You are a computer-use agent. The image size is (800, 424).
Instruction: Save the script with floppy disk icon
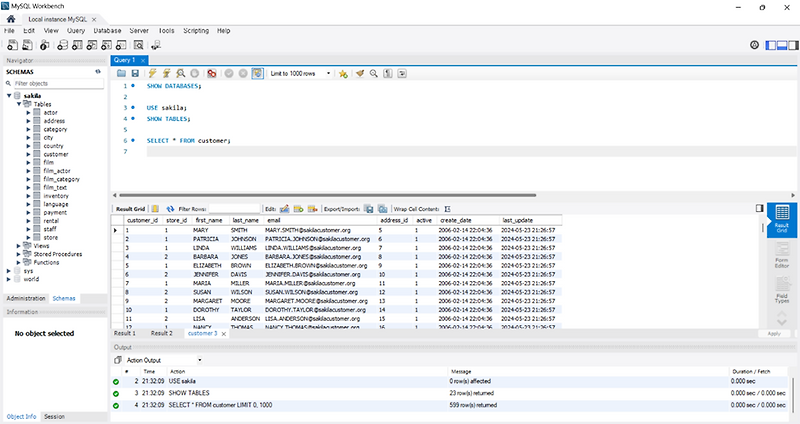[135, 73]
